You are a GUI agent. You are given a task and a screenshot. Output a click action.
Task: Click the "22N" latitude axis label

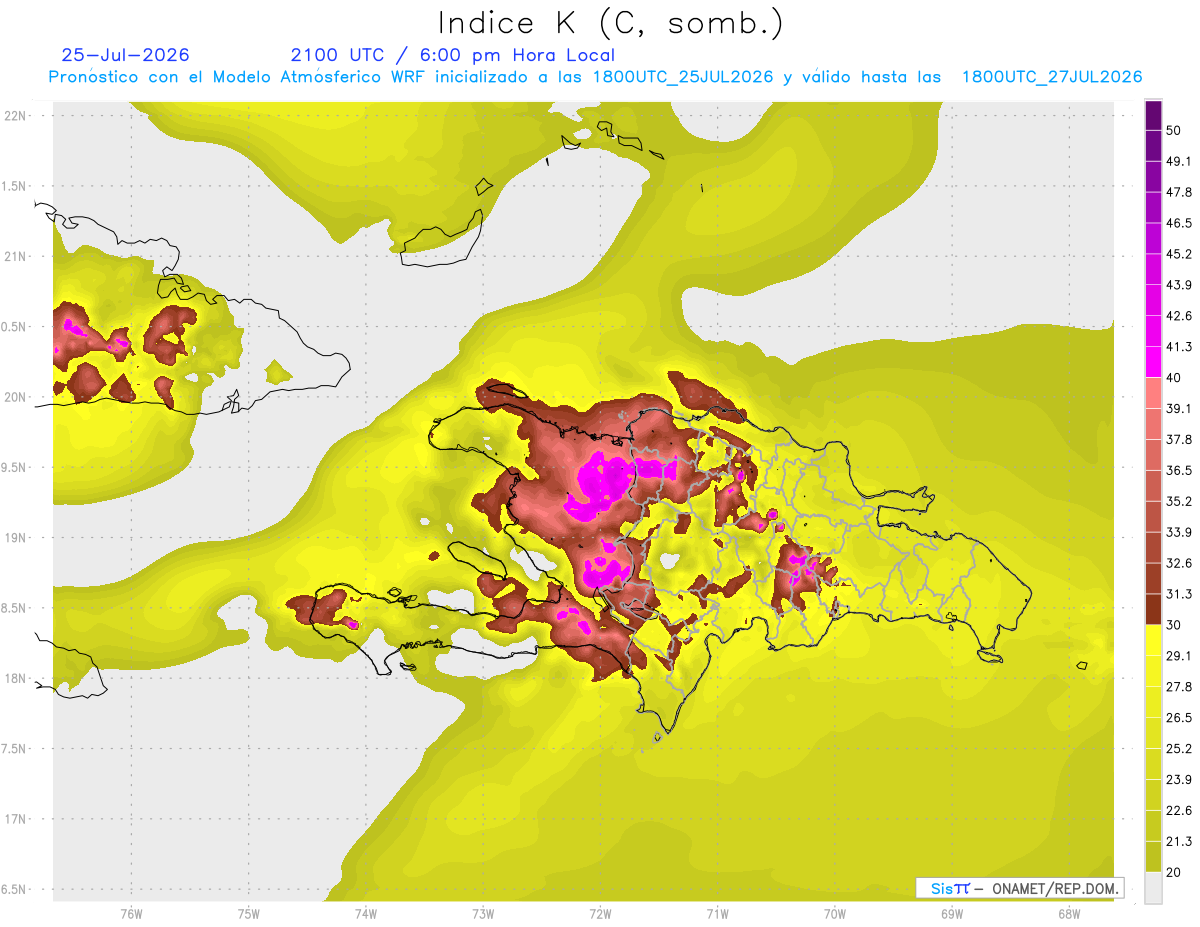pos(15,116)
